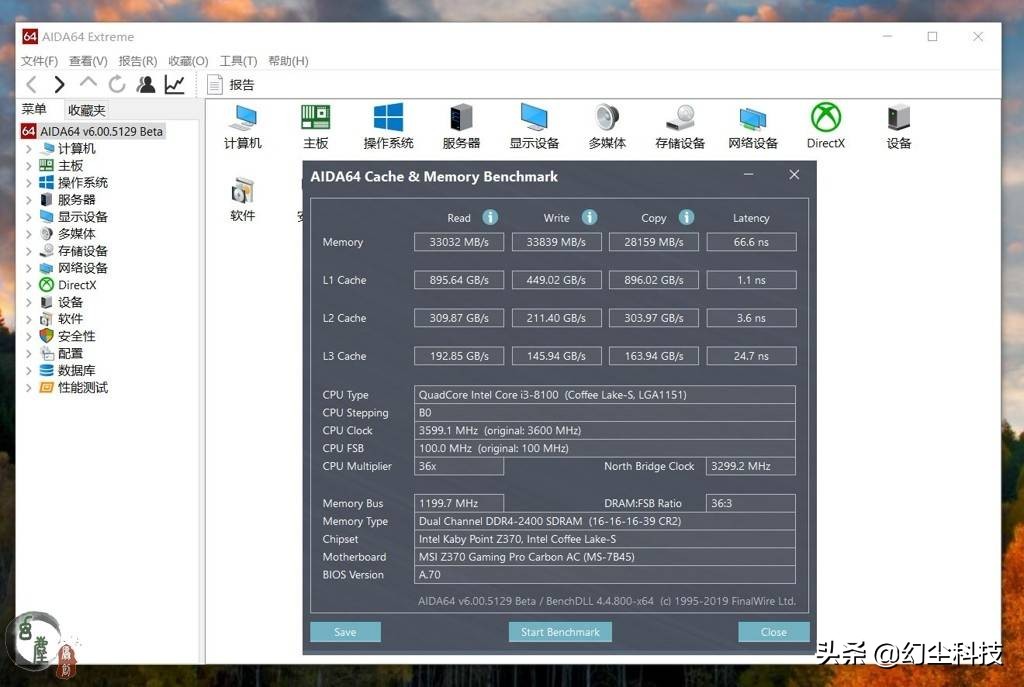Open the 文件(F) menu
The height and width of the screenshot is (687, 1024).
(39, 61)
